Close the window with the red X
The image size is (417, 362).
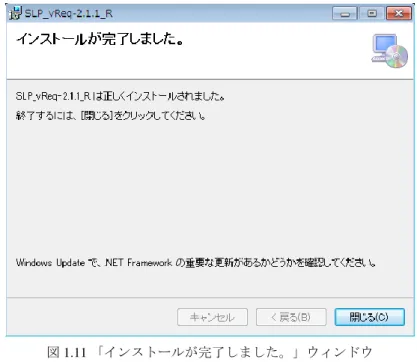(x=399, y=14)
